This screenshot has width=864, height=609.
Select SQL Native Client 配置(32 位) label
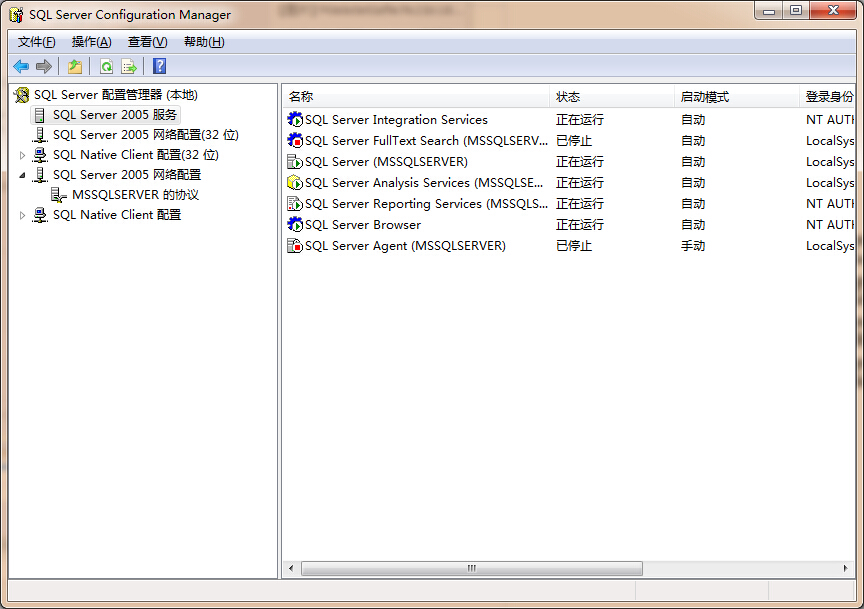[x=136, y=155]
